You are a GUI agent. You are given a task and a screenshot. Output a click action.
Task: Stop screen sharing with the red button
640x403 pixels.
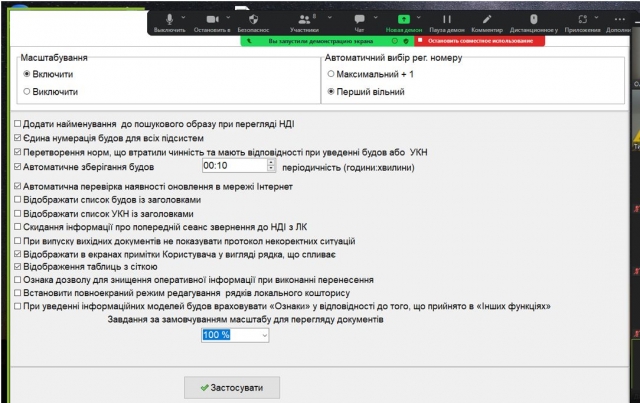480,41
